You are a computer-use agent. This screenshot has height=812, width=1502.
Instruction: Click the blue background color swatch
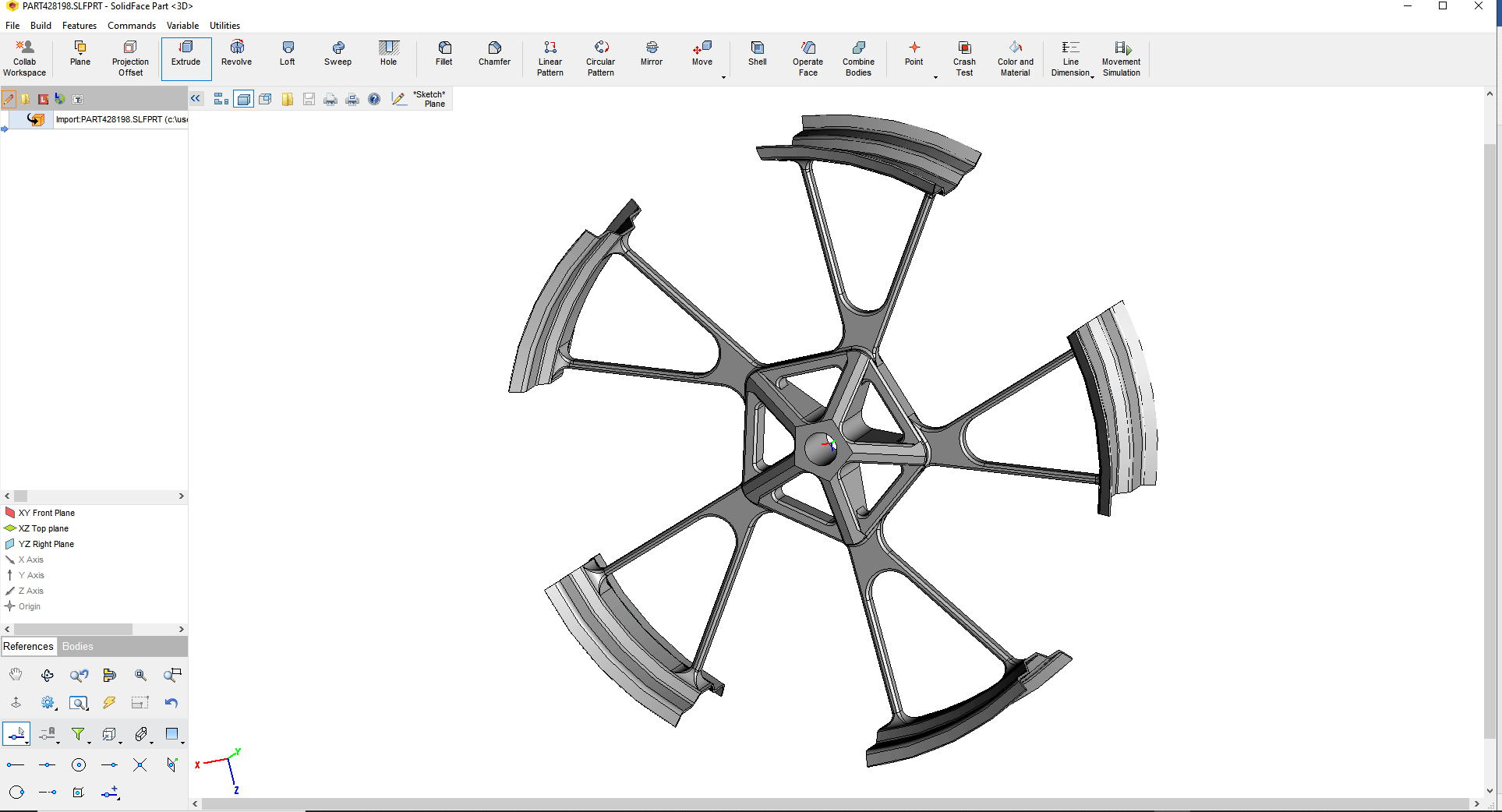click(172, 734)
